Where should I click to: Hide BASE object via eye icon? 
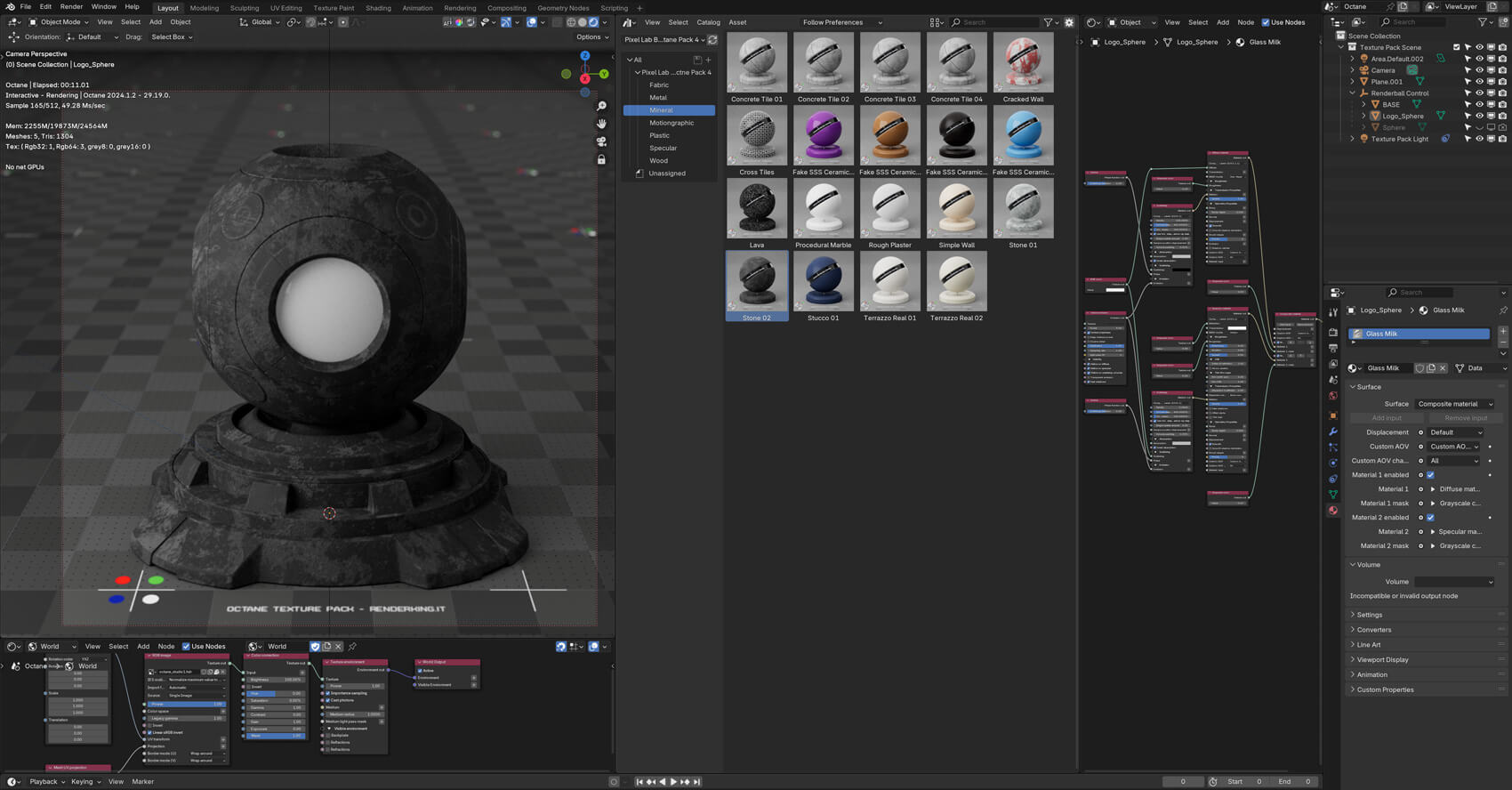pyautogui.click(x=1480, y=105)
